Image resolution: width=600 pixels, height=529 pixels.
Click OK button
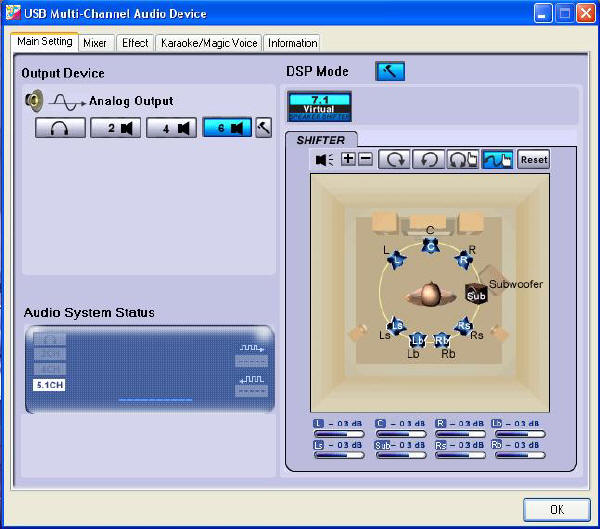(557, 509)
